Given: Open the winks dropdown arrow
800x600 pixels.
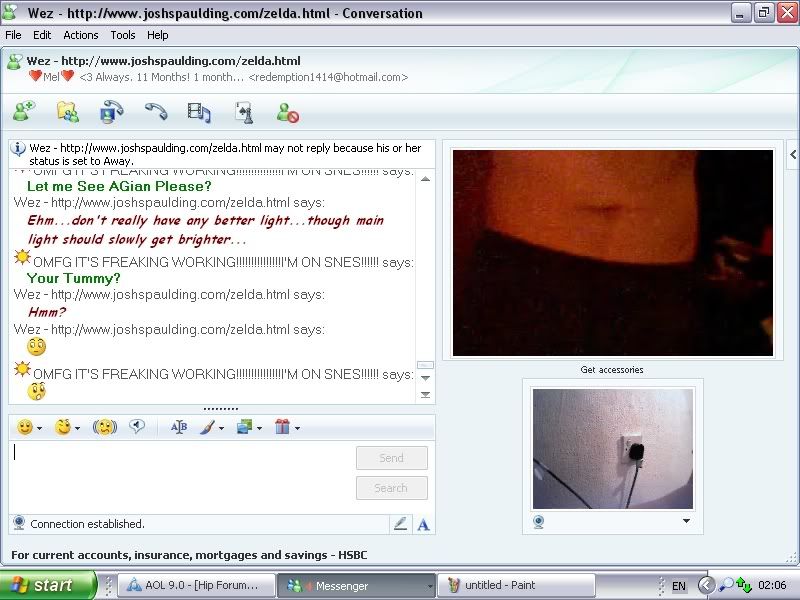Looking at the screenshot, I should pos(78,428).
